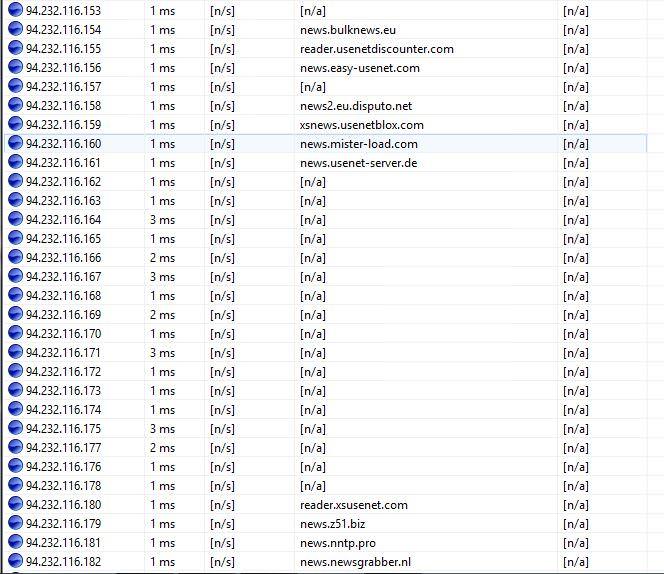The height and width of the screenshot is (574, 664).
Task: Click the globe icon beside 94.232.116.166
Action: 15,257
